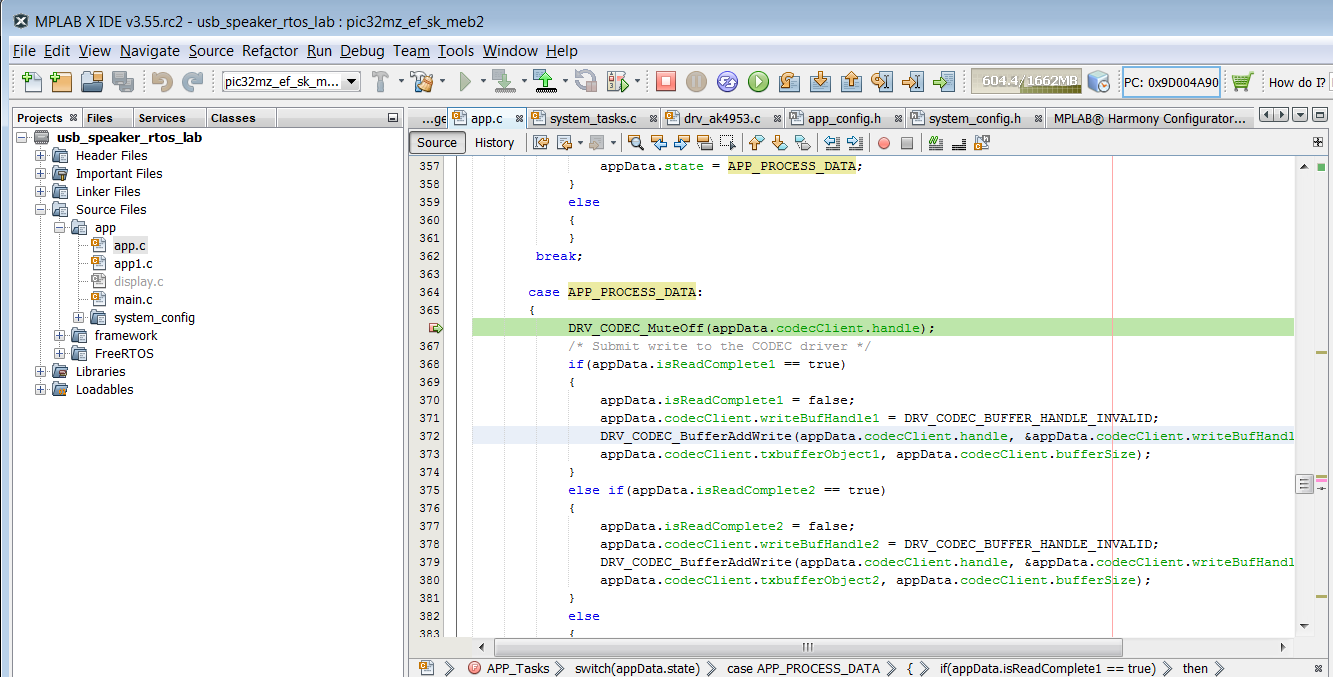This screenshot has height=677, width=1333.
Task: Open the MPLAB store shopping cart icon
Action: click(x=1242, y=82)
